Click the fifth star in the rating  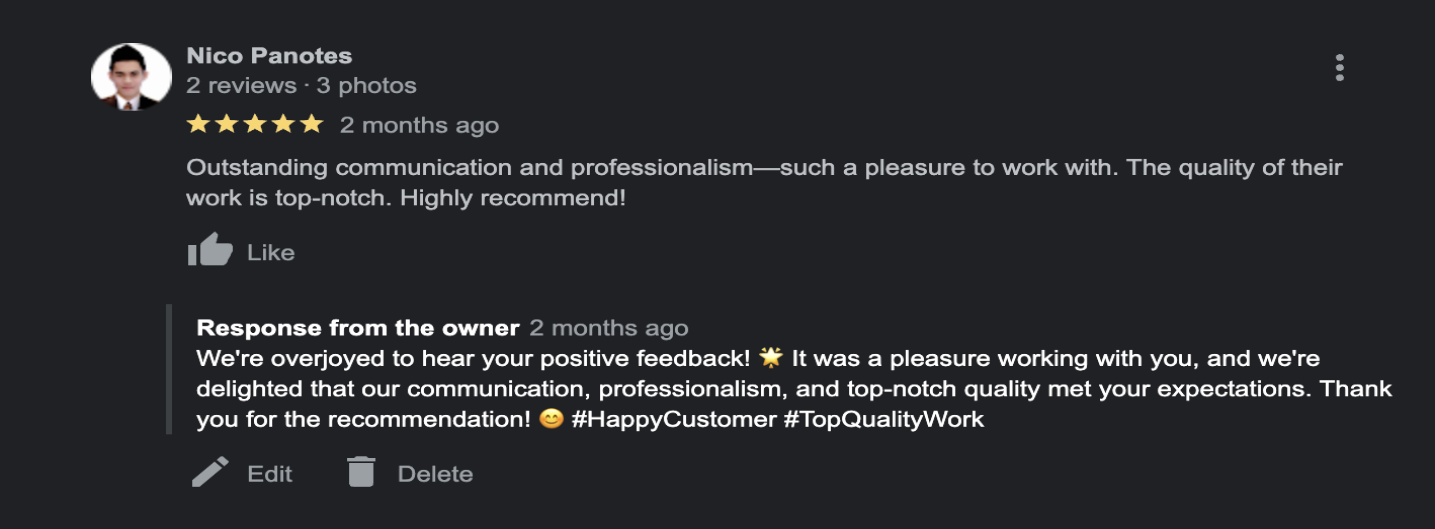click(x=312, y=124)
